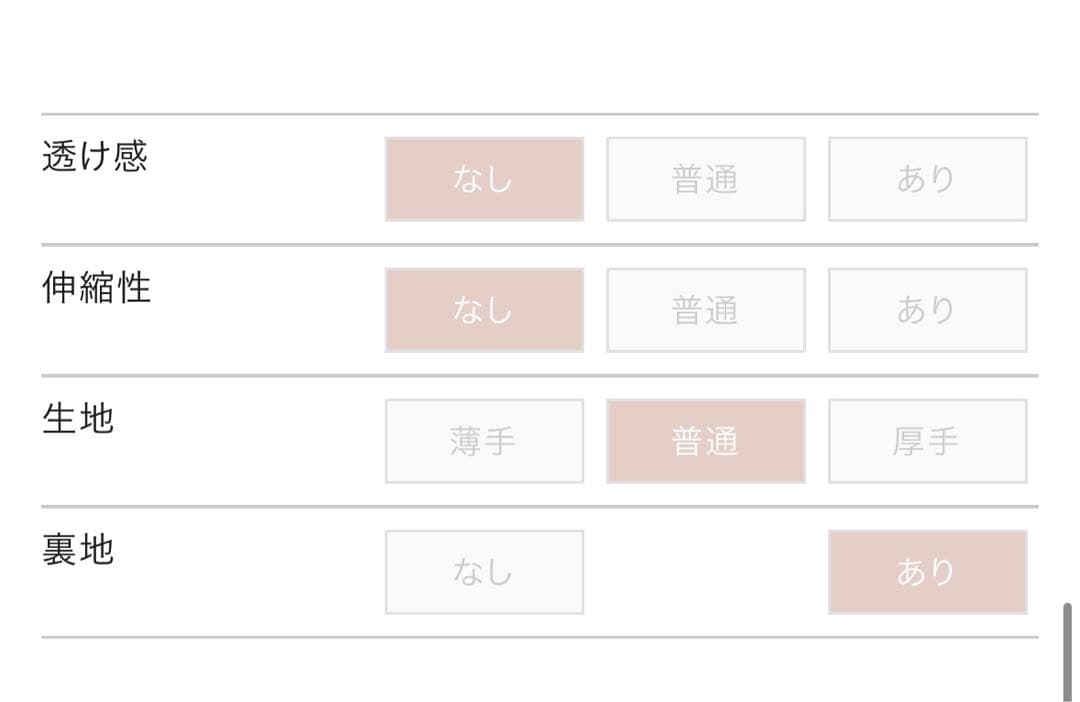Select 普通 in the 生地 row
The height and width of the screenshot is (702, 1080).
(x=706, y=441)
